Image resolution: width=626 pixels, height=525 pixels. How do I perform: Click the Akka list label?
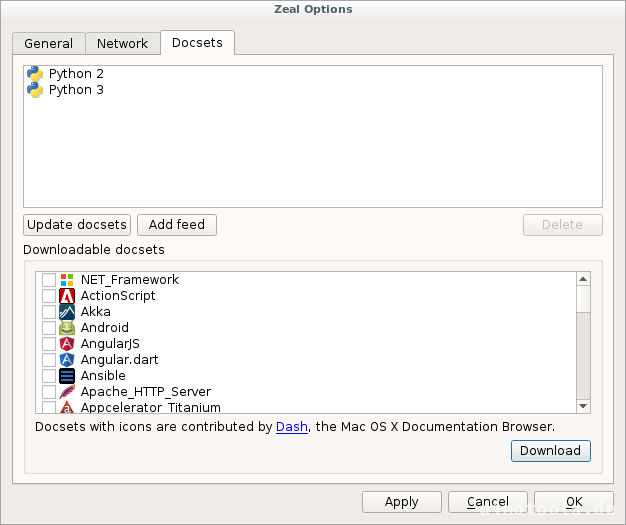point(96,312)
